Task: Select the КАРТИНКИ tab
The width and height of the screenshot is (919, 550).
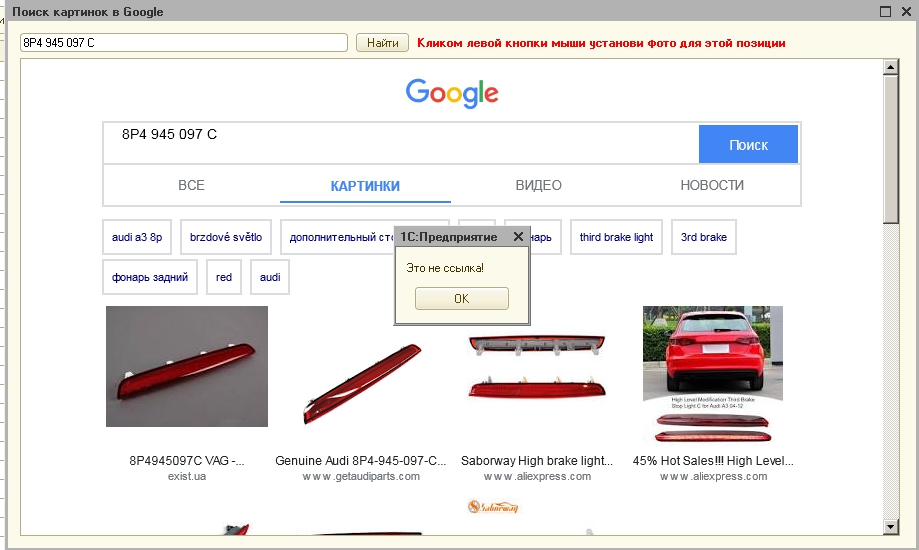Action: tap(365, 186)
